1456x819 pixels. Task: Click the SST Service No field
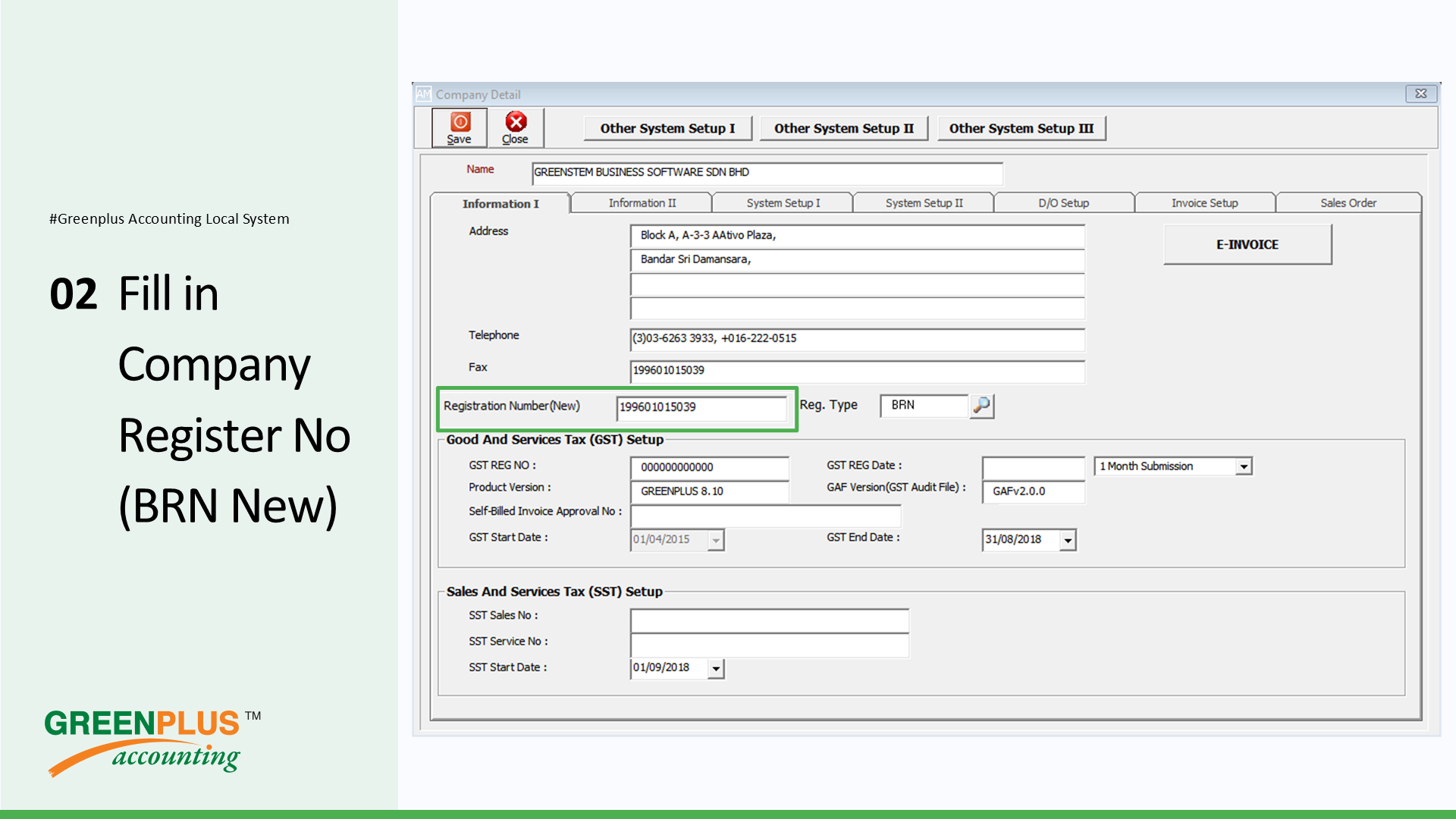click(770, 645)
